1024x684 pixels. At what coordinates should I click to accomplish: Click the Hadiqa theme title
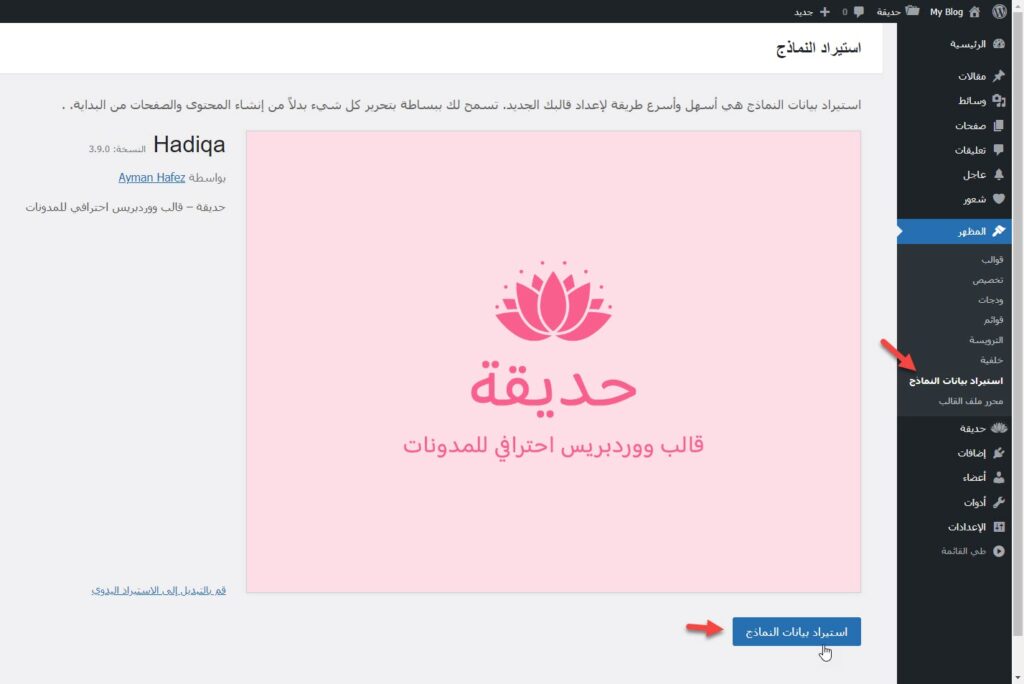[x=189, y=145]
